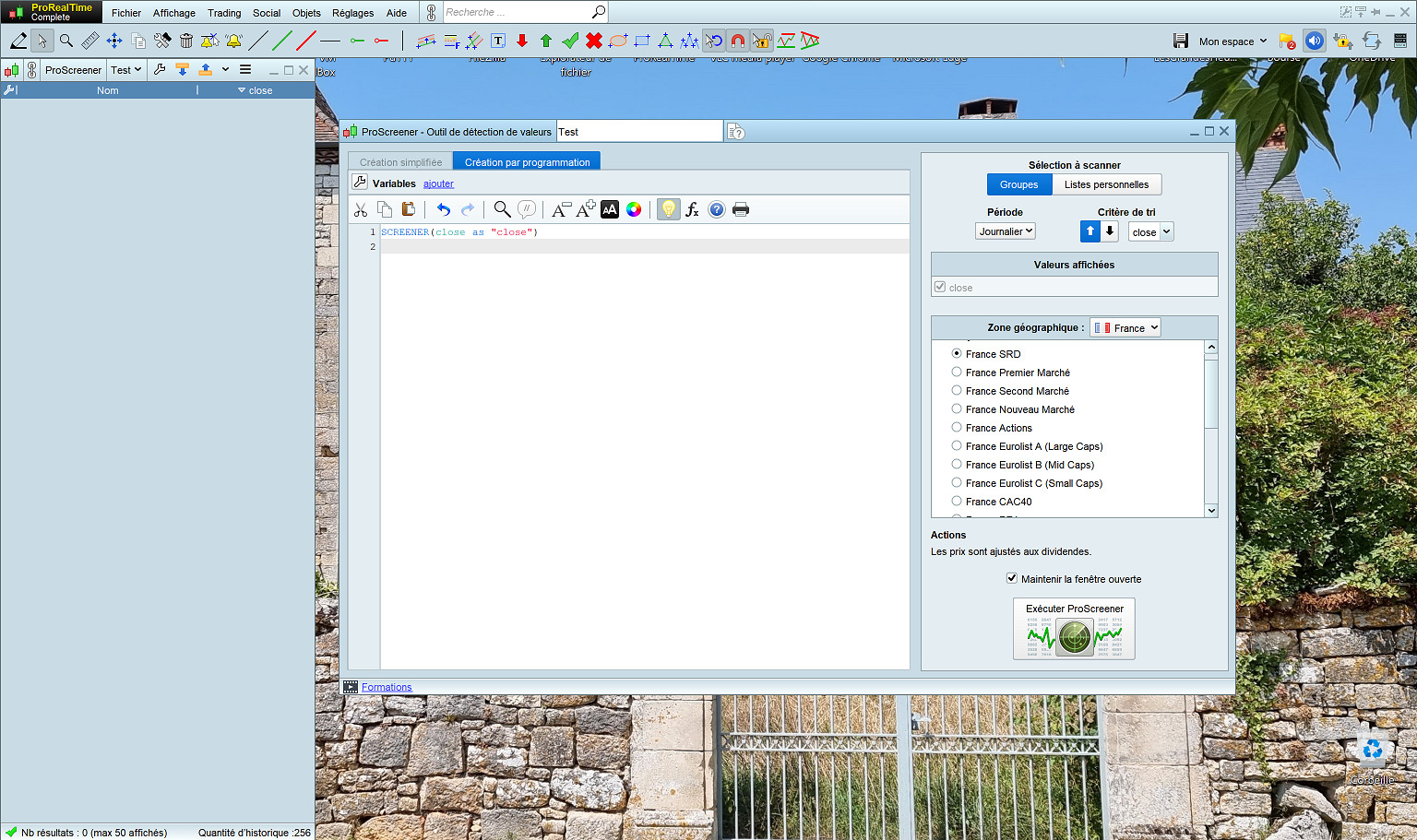The image size is (1417, 840).
Task: Choose the France Actions radio option
Action: (x=957, y=427)
